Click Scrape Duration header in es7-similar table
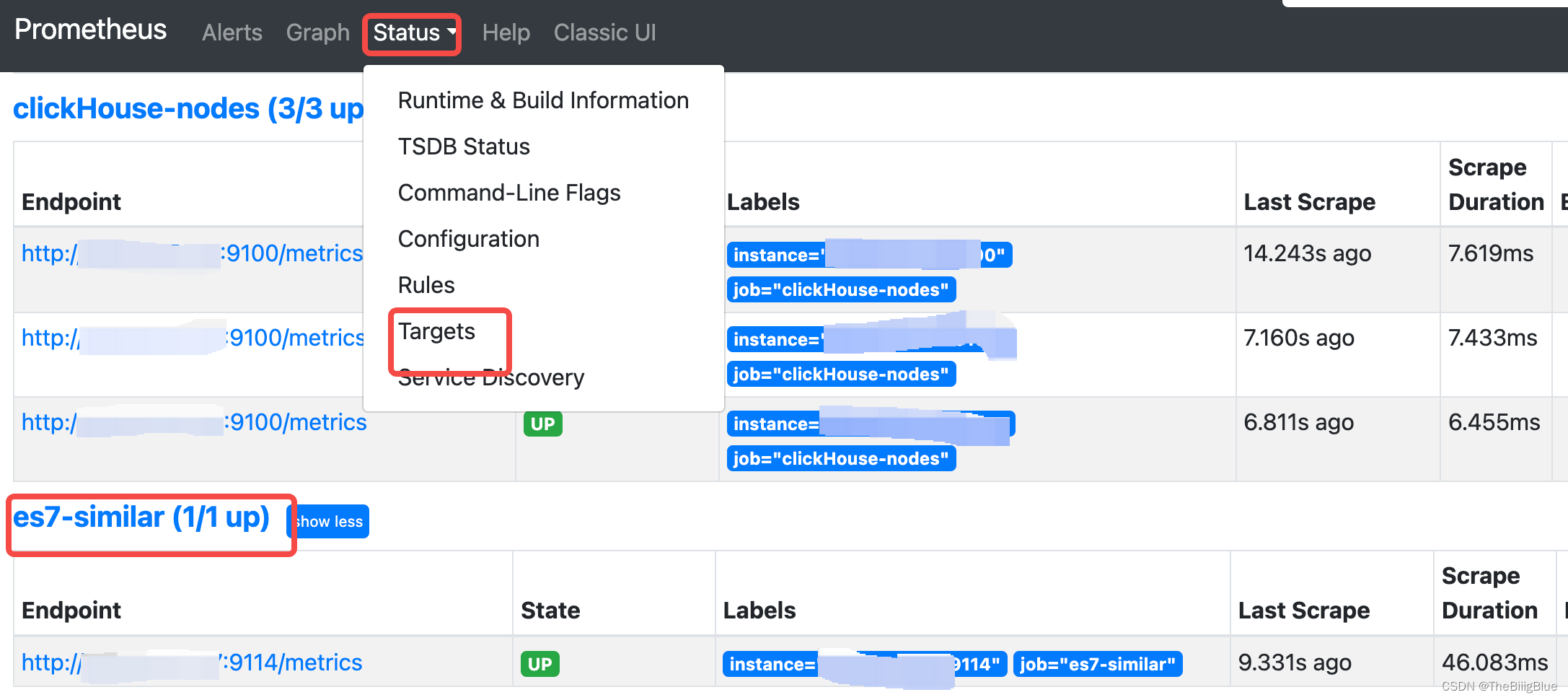The height and width of the screenshot is (700, 1568). pos(1489,593)
